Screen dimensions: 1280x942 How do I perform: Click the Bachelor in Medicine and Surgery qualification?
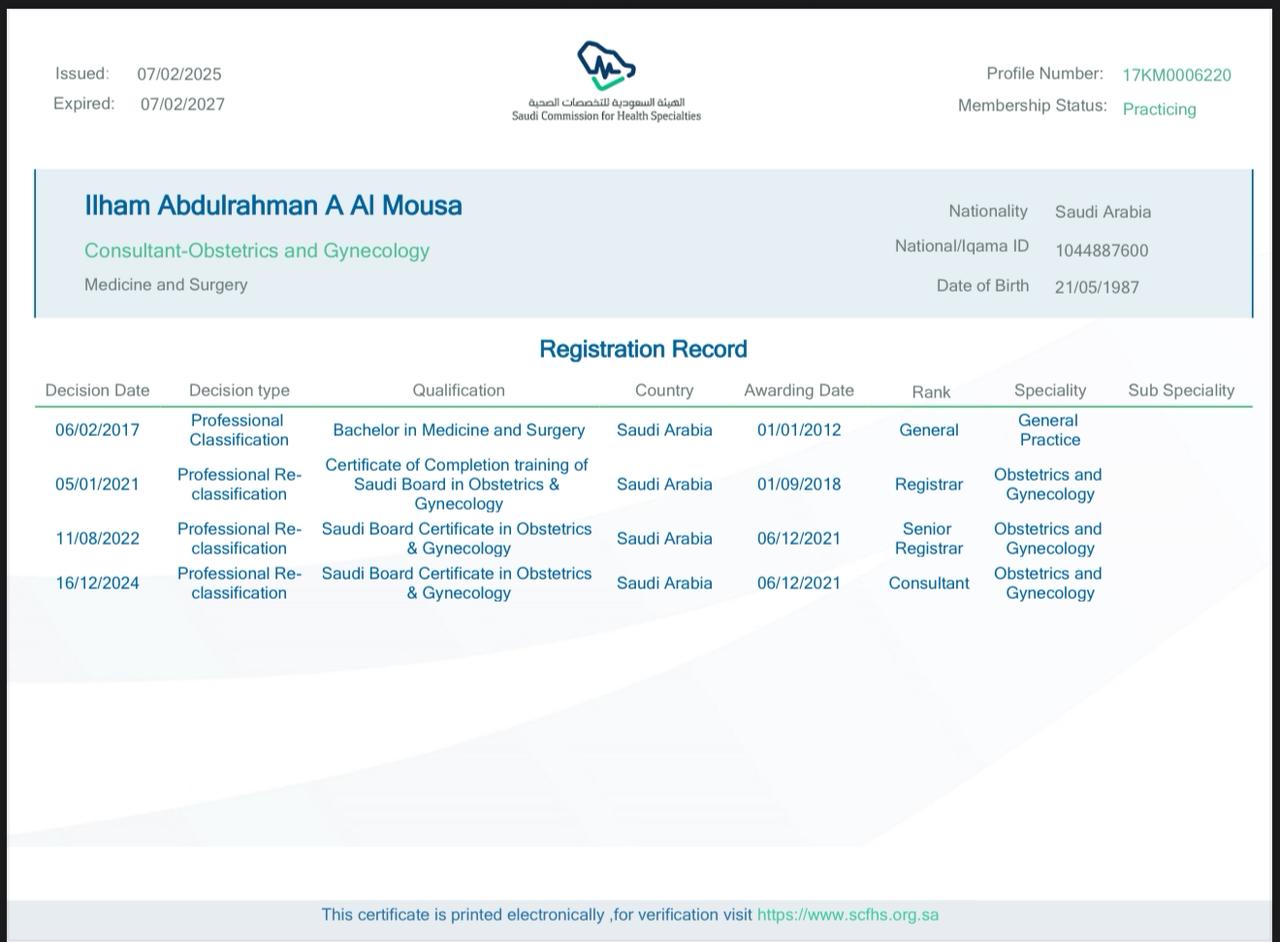pos(459,429)
